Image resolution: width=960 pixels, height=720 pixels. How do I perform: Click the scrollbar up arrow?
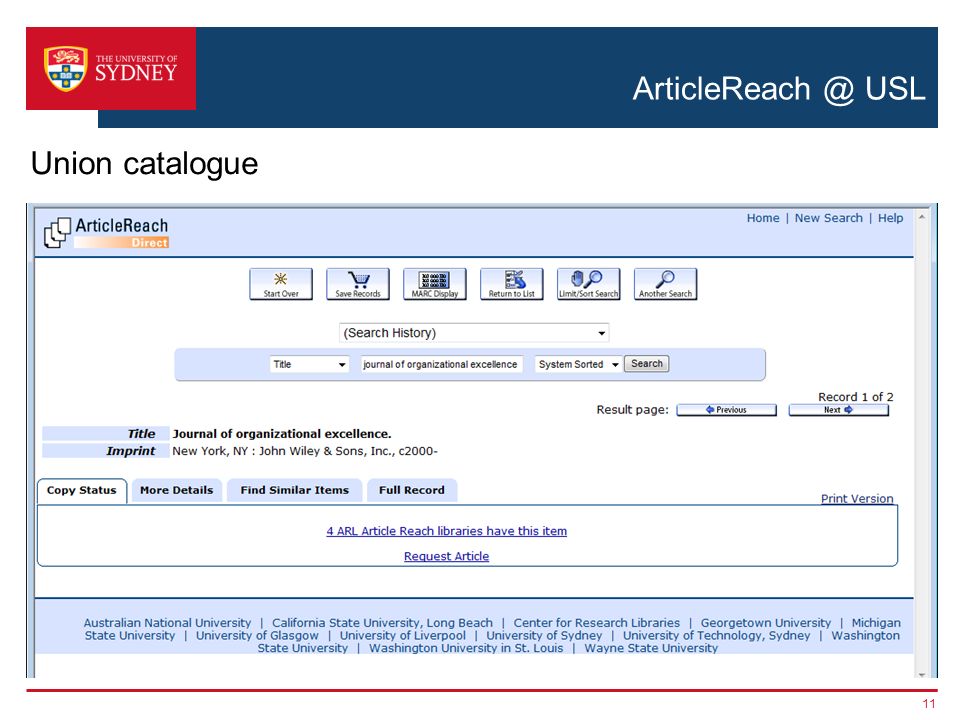click(921, 217)
